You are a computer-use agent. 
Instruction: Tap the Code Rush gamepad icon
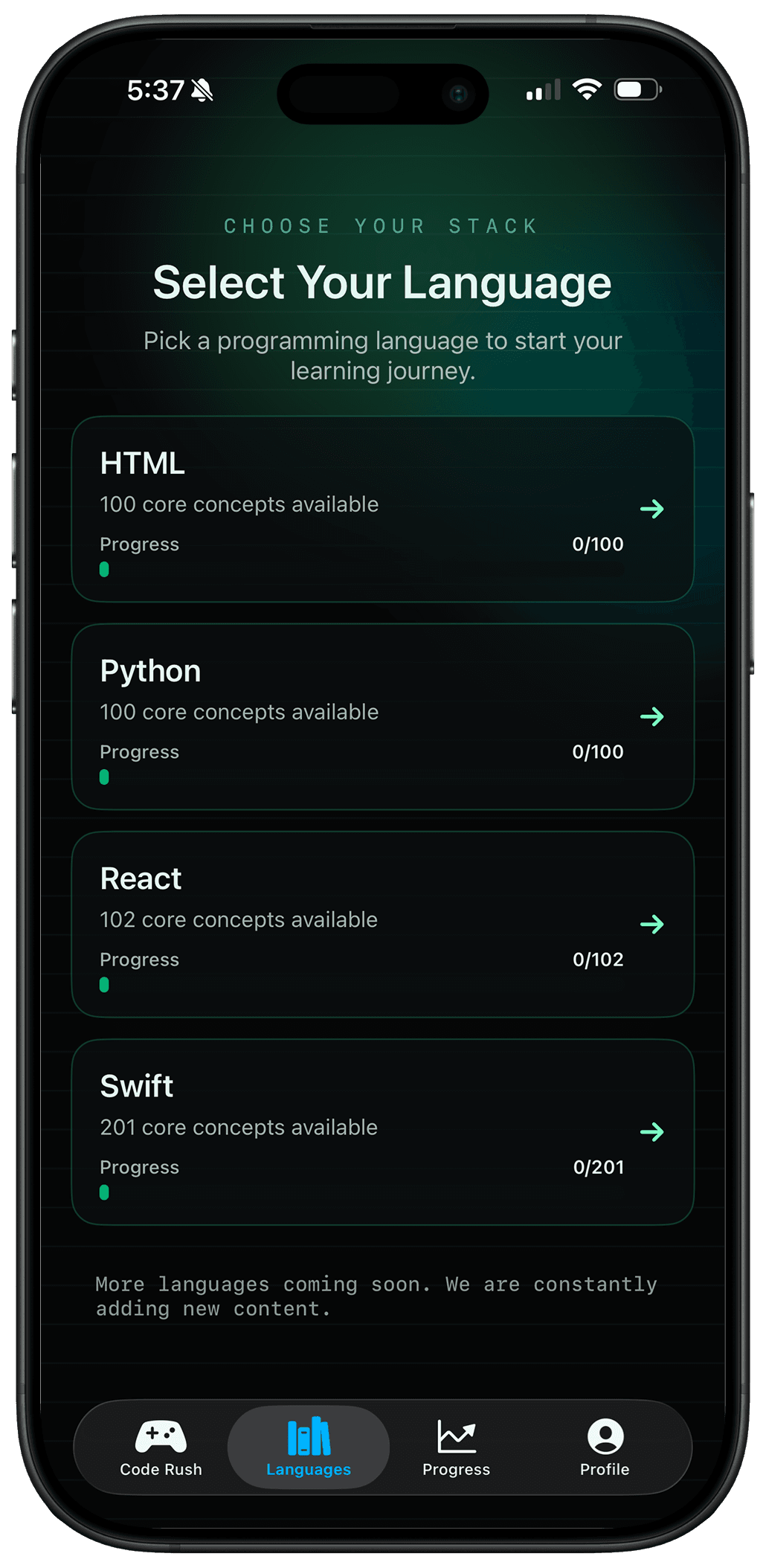161,1436
